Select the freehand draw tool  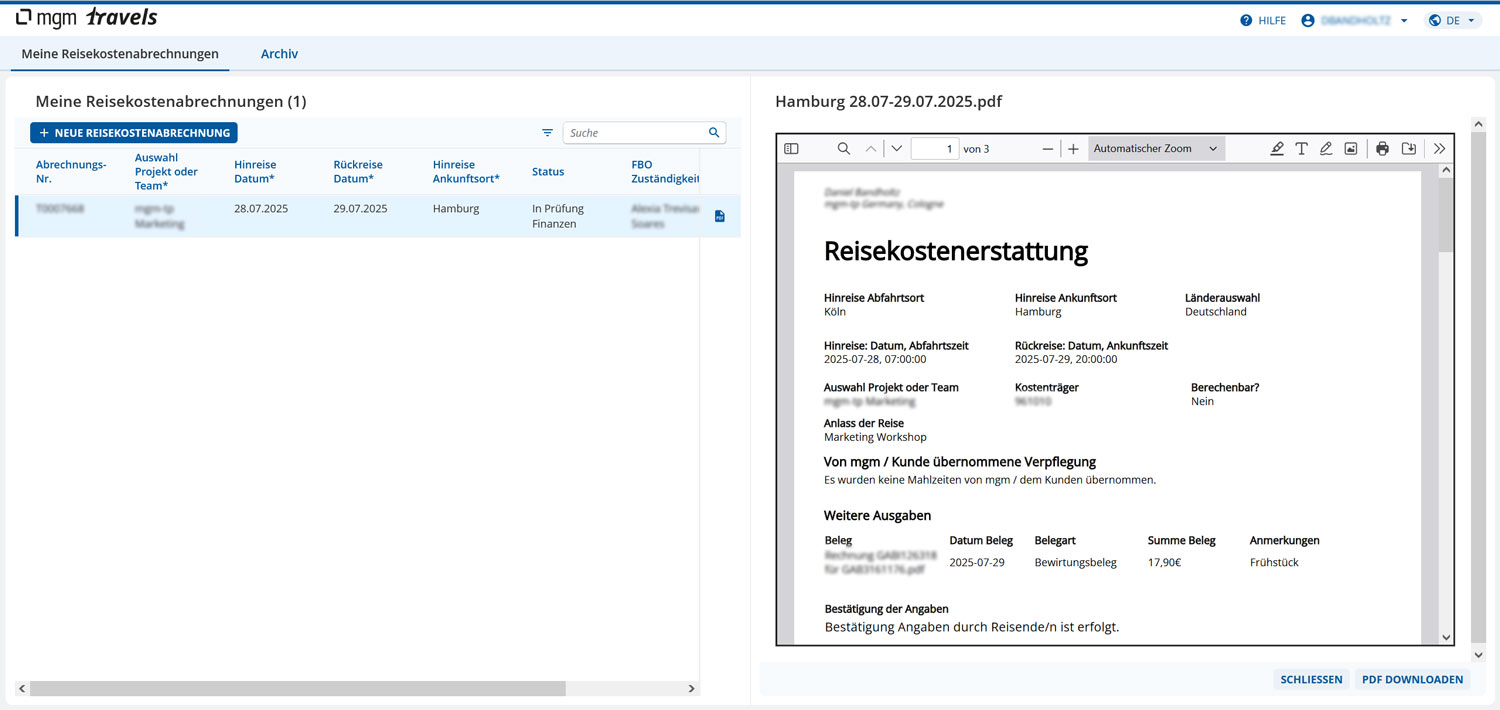pos(1326,149)
